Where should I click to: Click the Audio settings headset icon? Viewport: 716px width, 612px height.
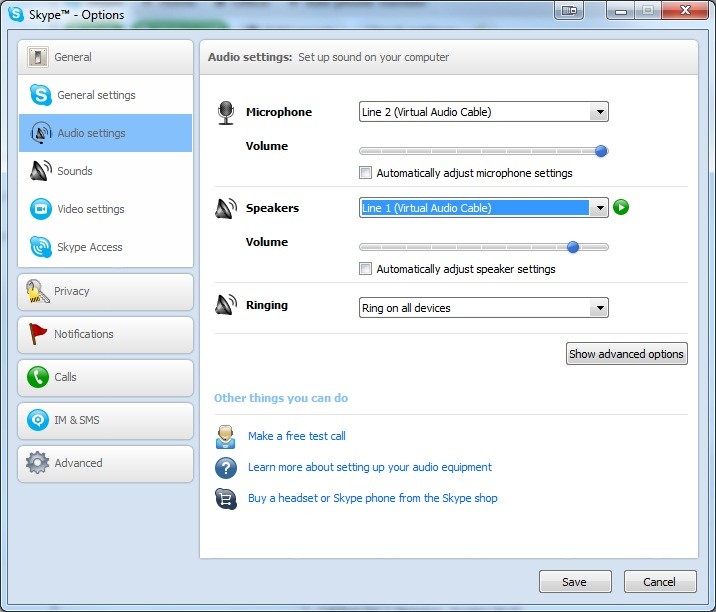click(41, 133)
